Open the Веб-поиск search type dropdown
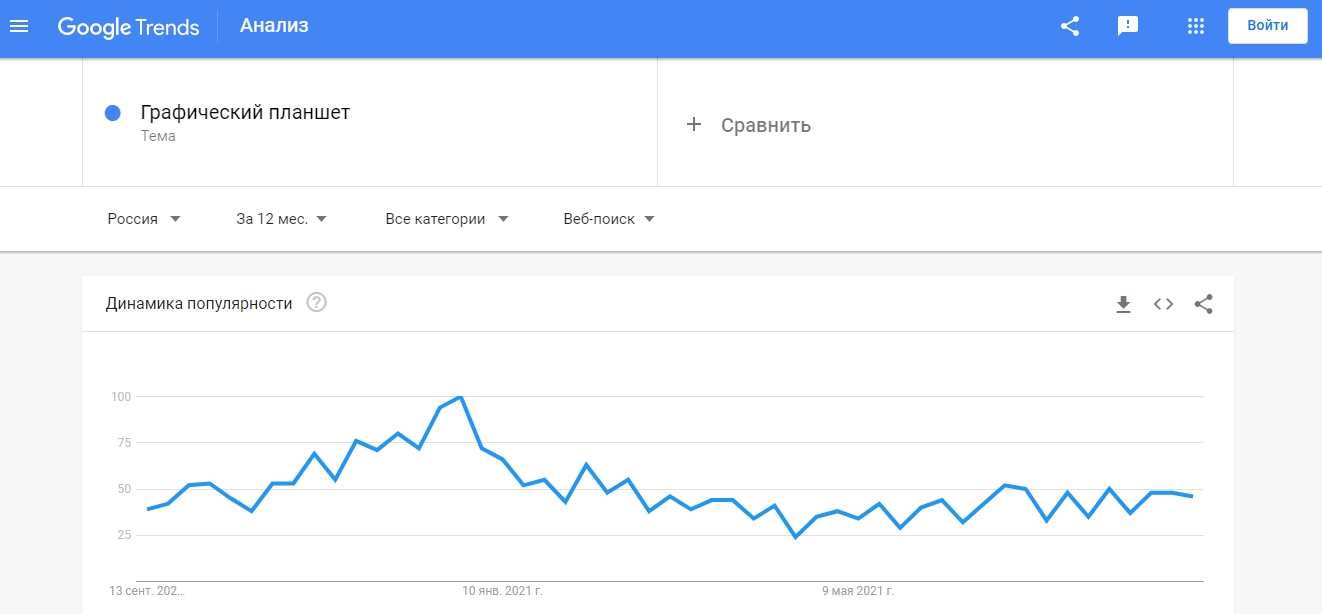The image size is (1322, 614). coord(609,219)
